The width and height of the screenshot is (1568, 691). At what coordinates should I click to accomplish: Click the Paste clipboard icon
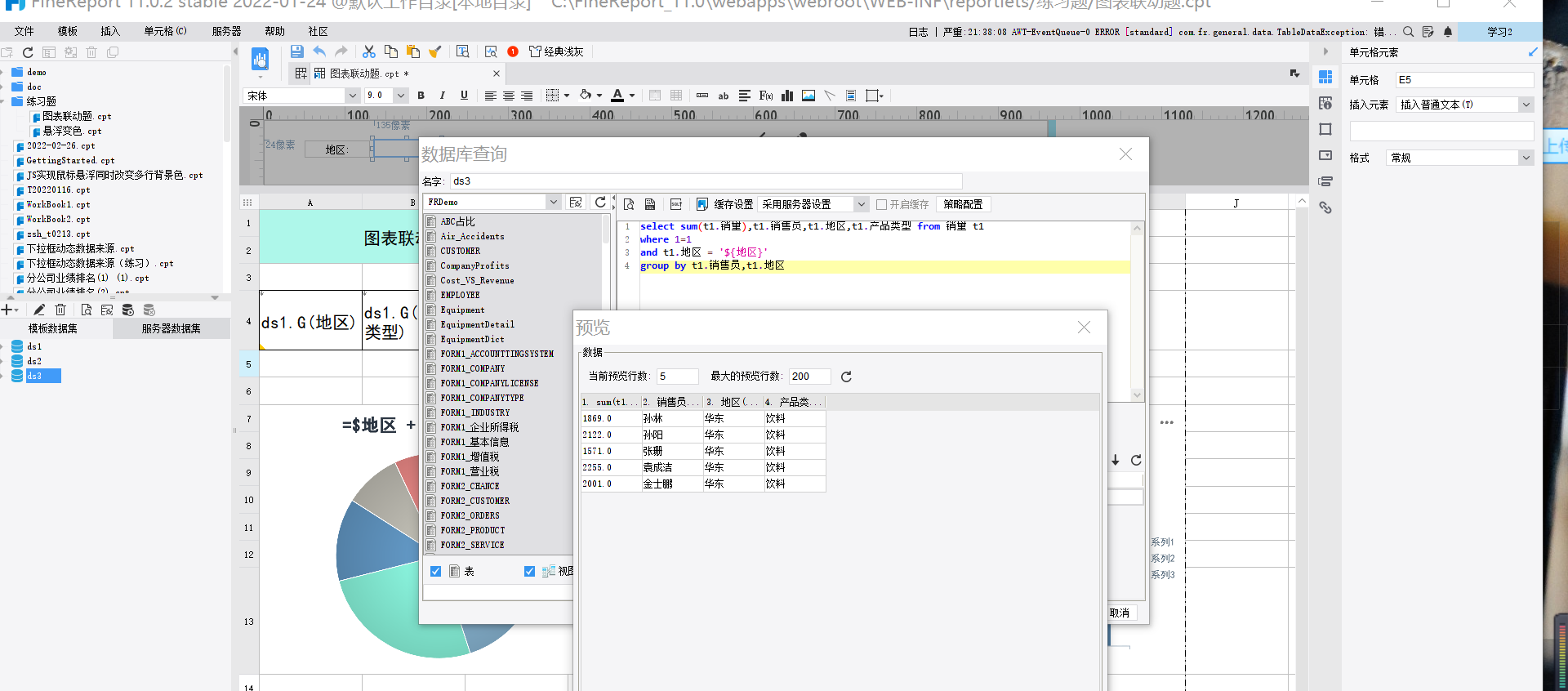point(413,51)
